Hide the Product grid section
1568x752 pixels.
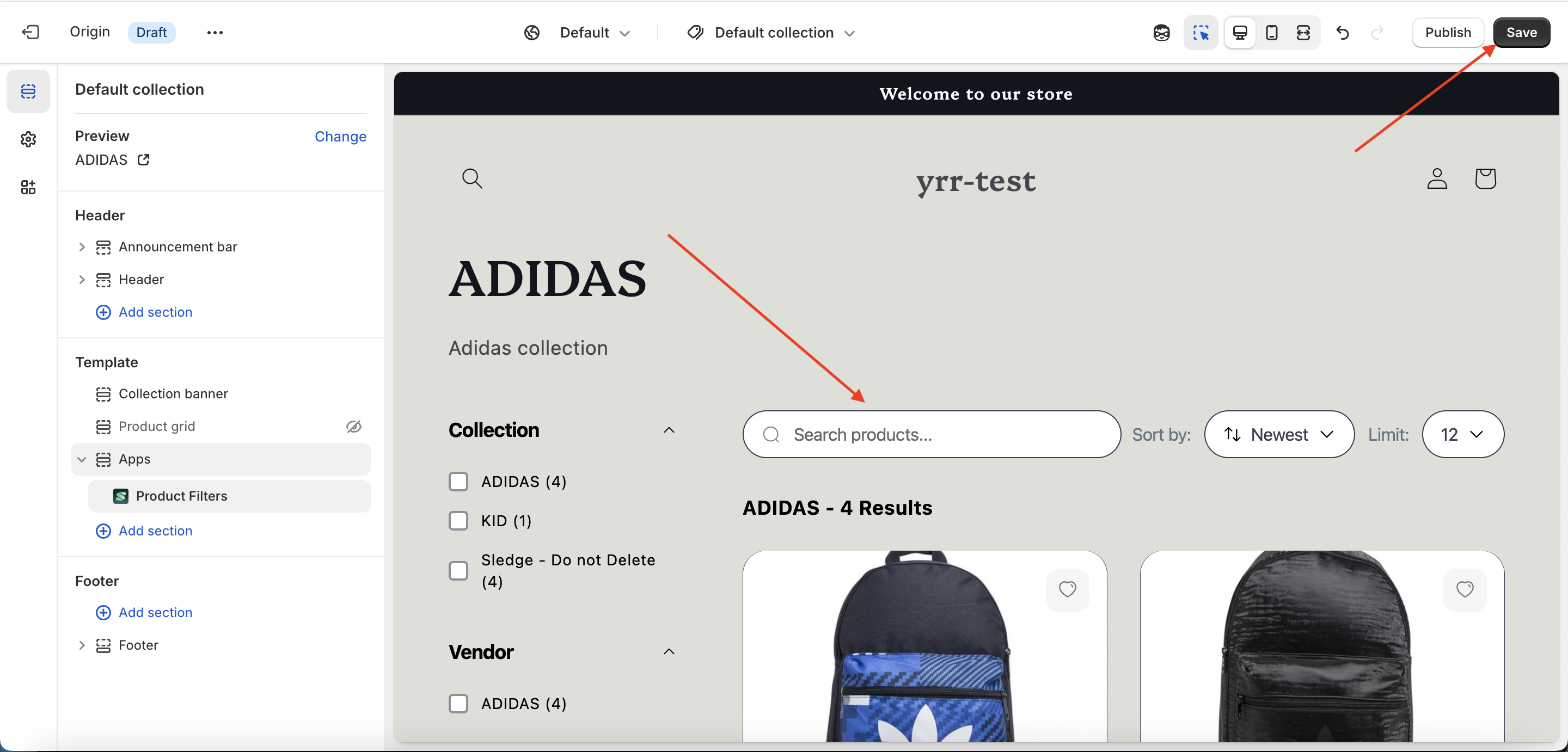click(354, 427)
